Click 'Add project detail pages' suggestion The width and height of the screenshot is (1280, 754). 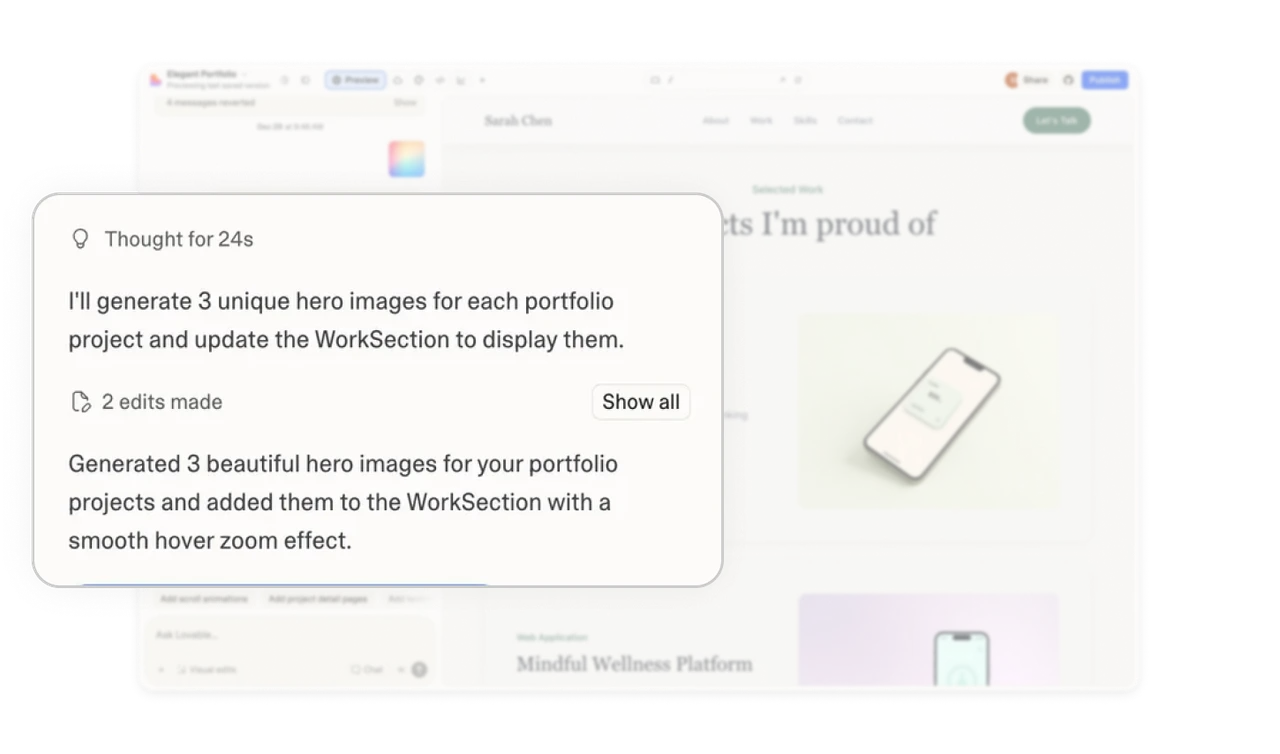[x=318, y=599]
